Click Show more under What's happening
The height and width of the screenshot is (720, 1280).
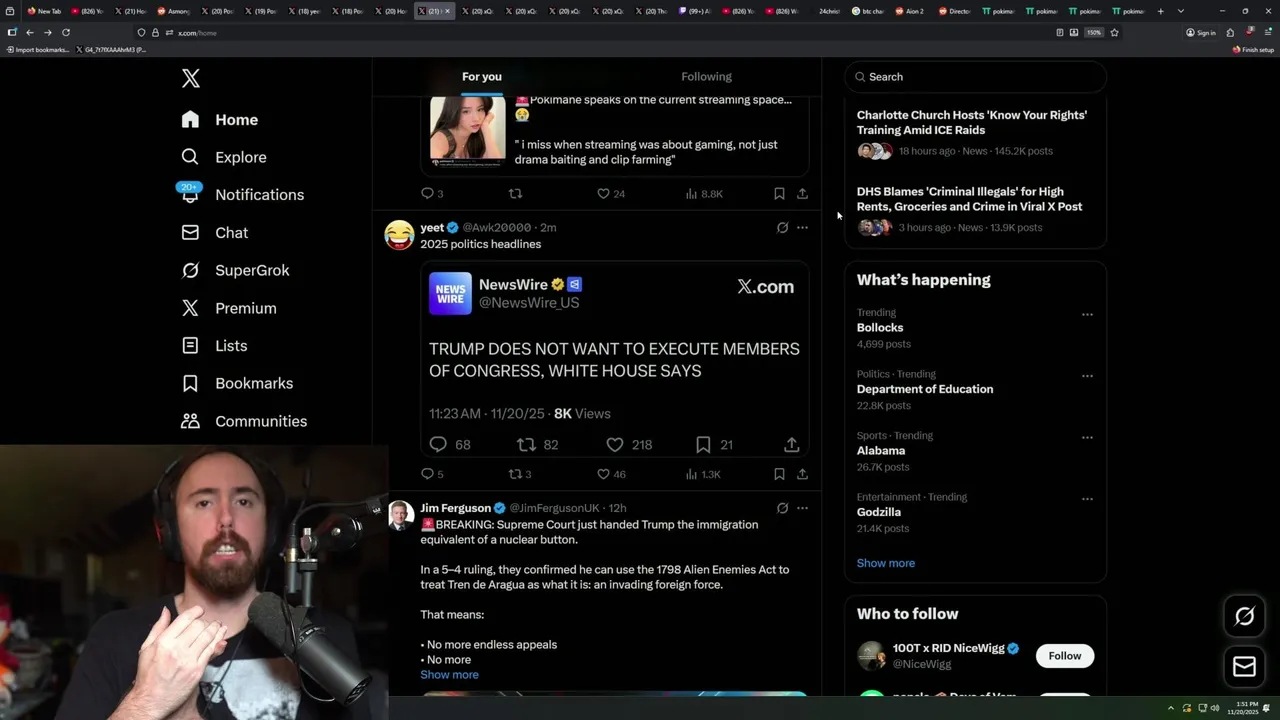(886, 563)
